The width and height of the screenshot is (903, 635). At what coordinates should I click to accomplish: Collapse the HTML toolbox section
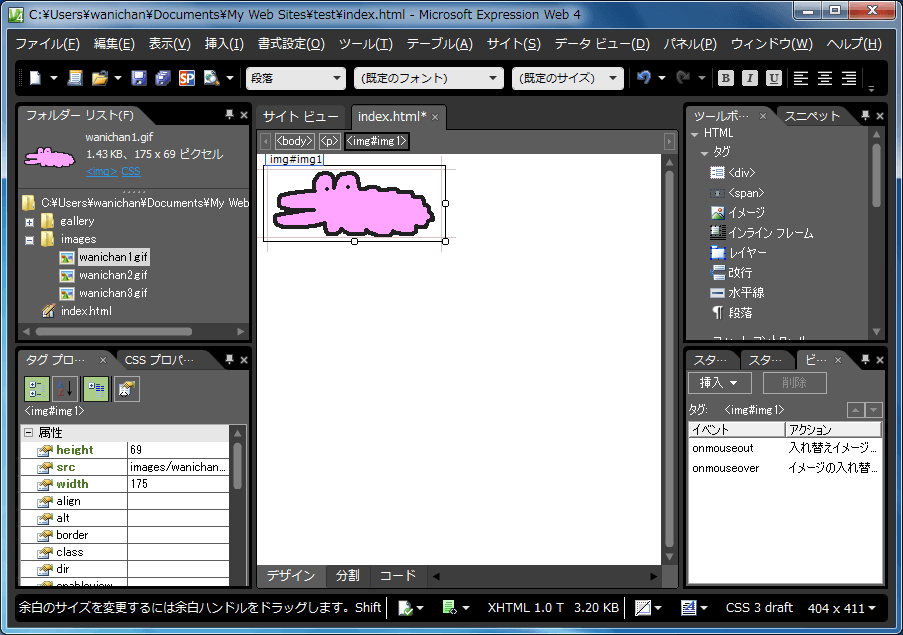[x=695, y=134]
